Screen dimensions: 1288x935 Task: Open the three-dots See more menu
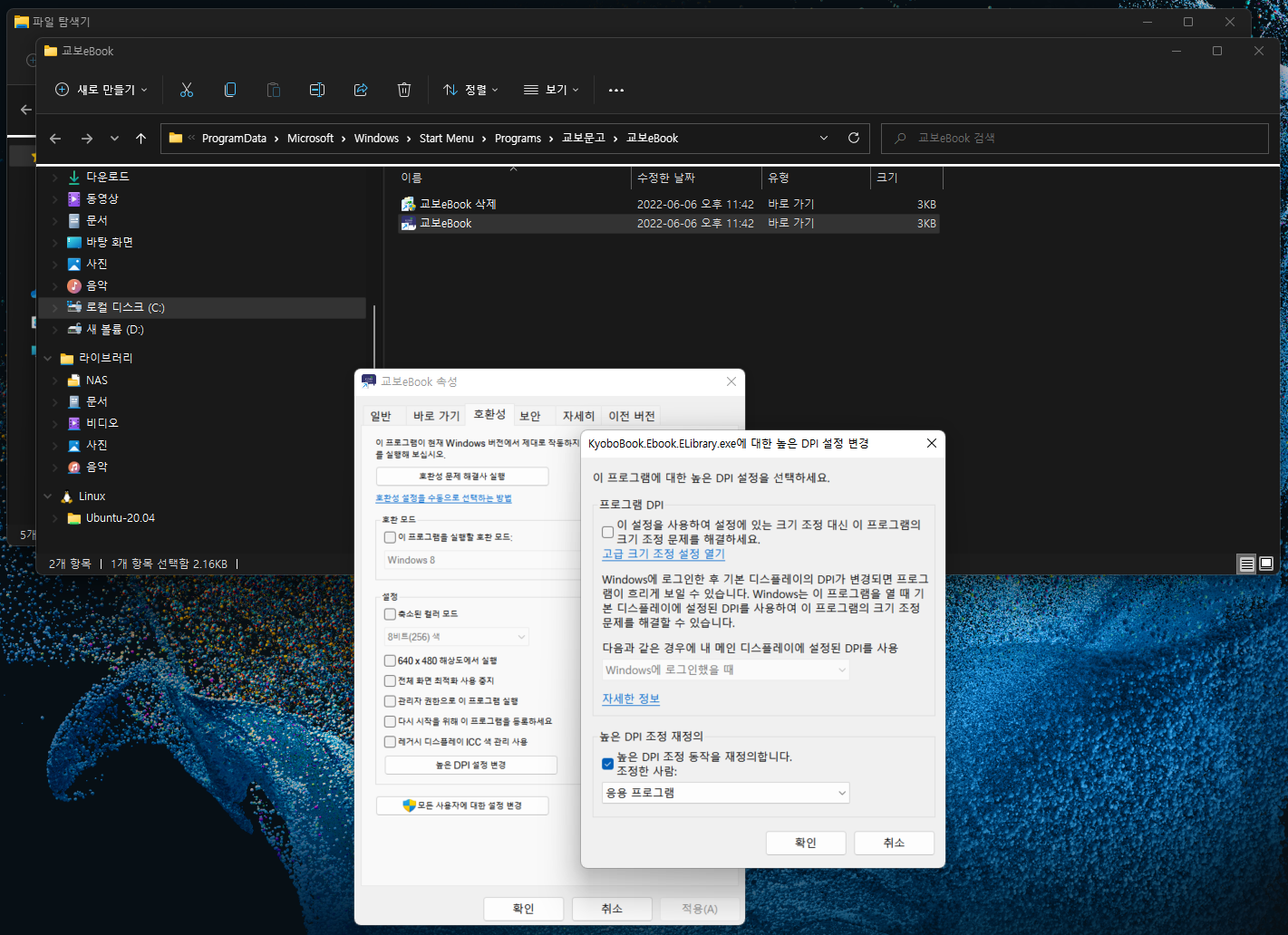pos(616,90)
